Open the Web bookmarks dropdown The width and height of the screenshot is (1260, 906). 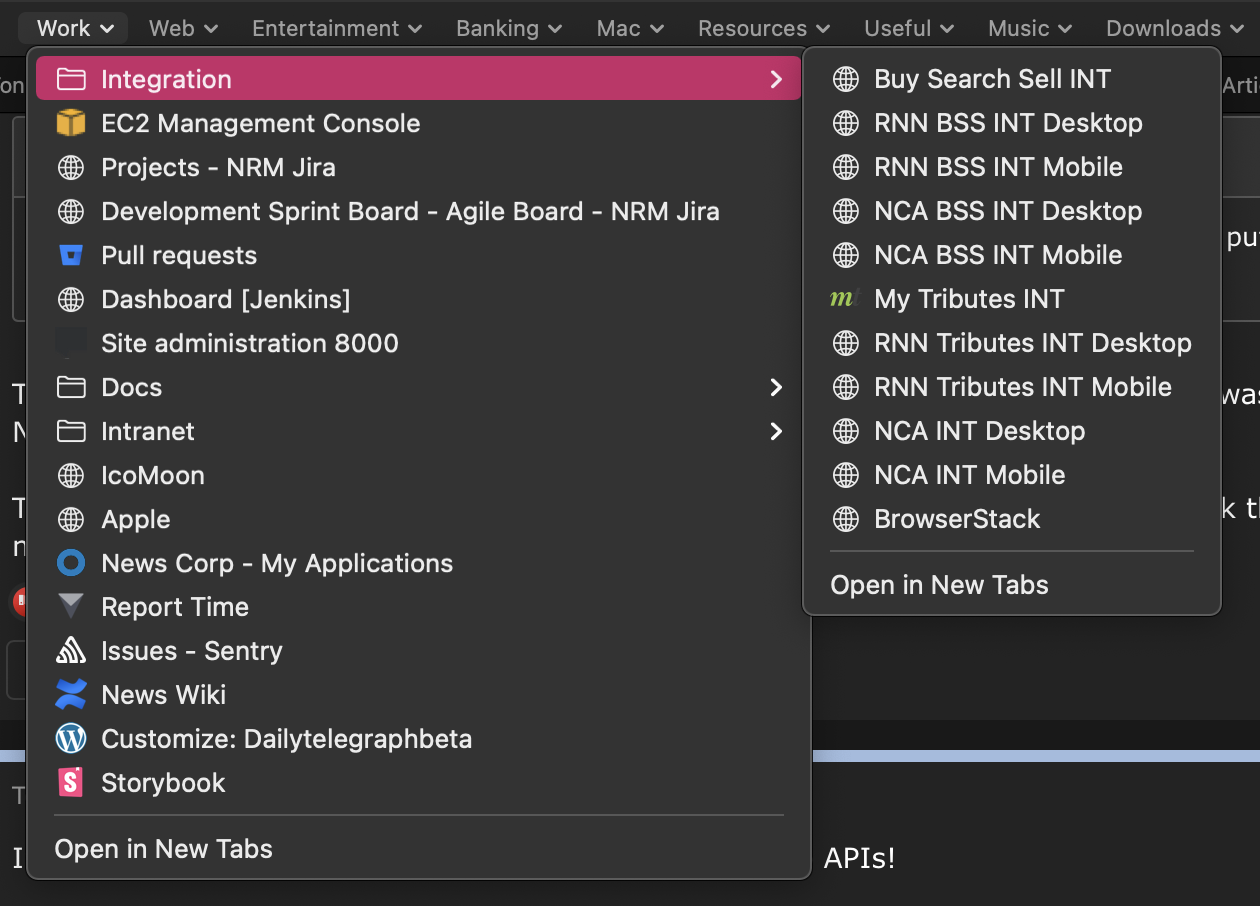pyautogui.click(x=183, y=28)
